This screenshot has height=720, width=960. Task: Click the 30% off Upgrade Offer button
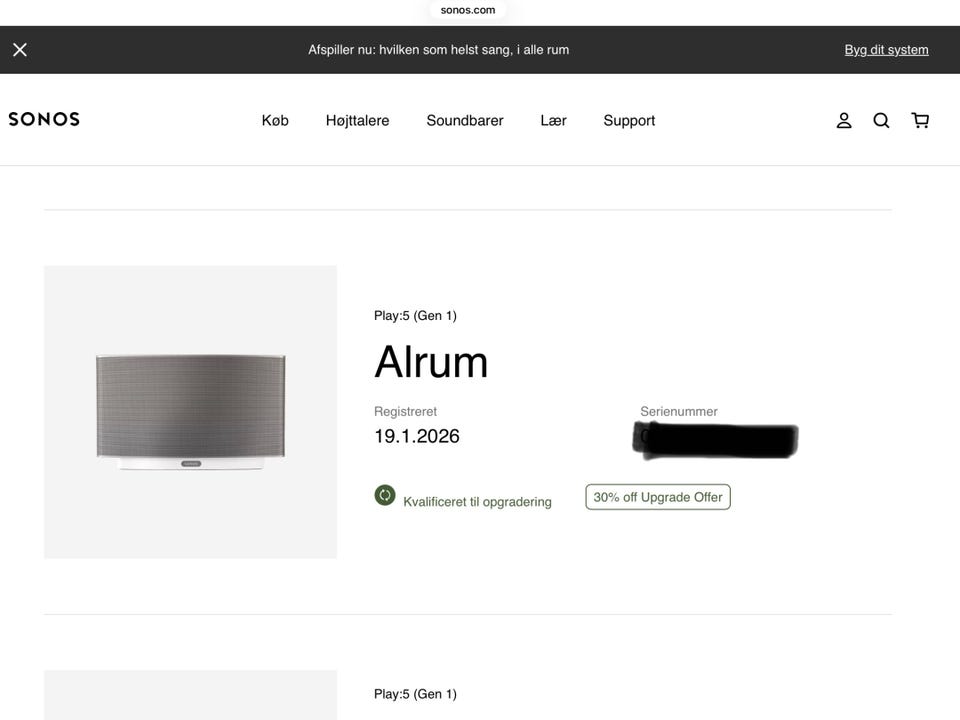click(658, 497)
